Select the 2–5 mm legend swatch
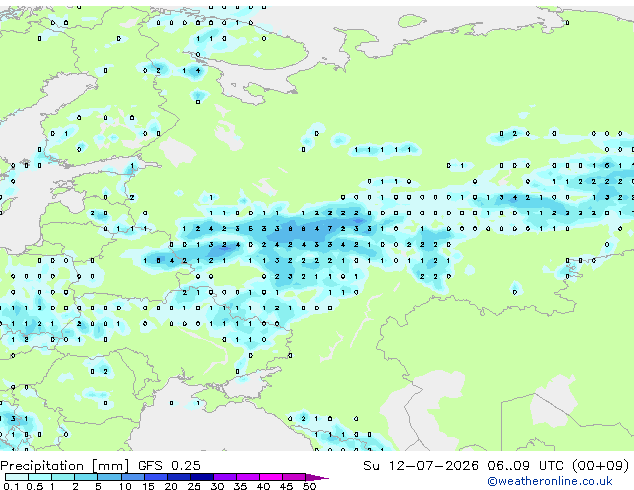Viewport: 634px width, 490px height. pyautogui.click(x=86, y=477)
